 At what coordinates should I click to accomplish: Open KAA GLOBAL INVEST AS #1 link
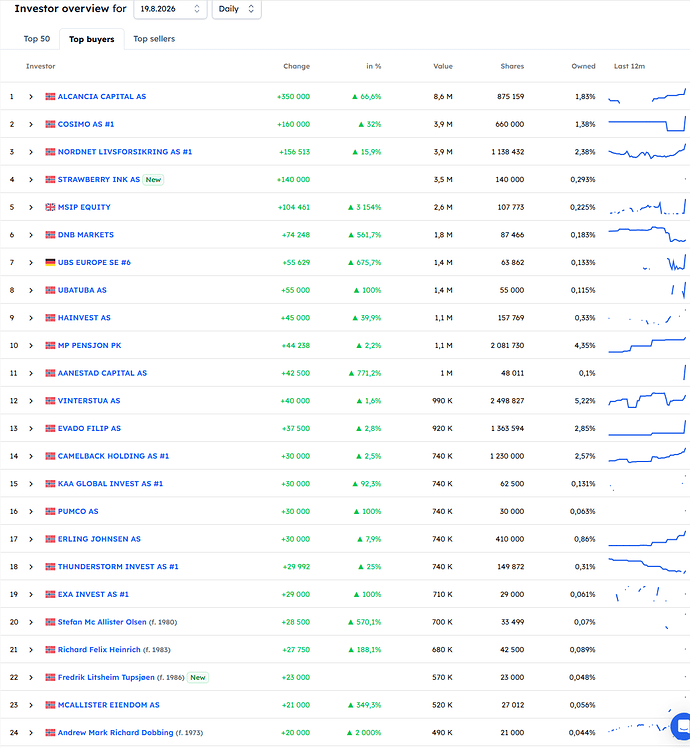(x=110, y=484)
